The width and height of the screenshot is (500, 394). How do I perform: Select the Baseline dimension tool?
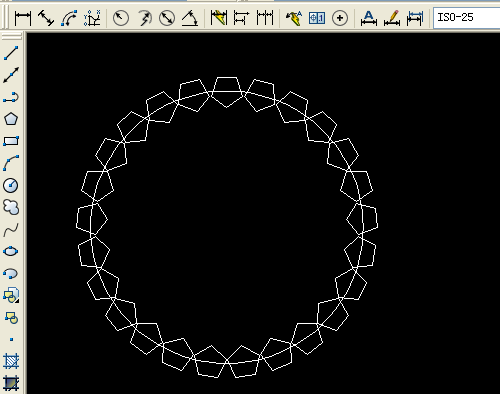241,18
